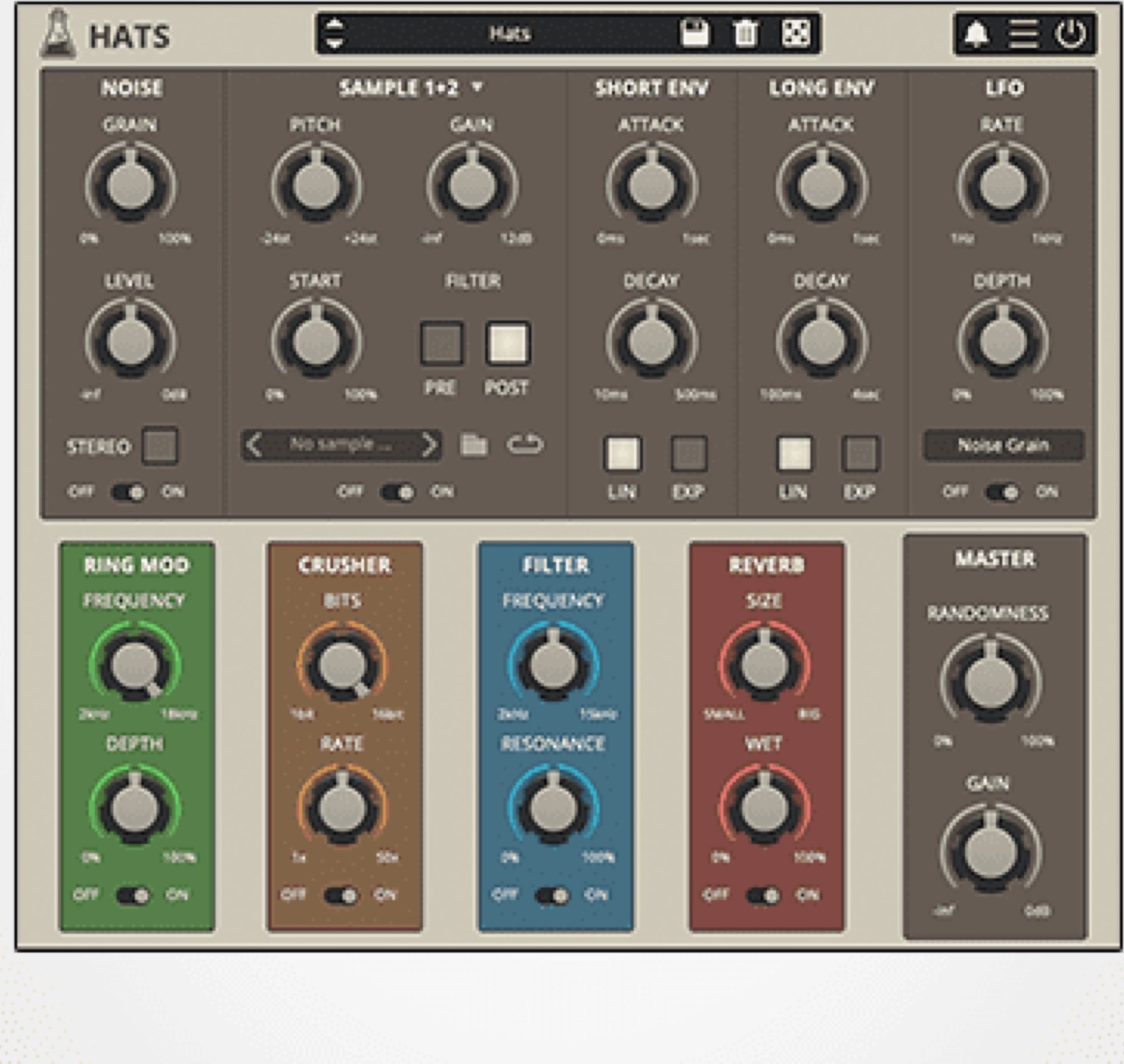The height and width of the screenshot is (1064, 1124).
Task: Step presets with the up/down arrows
Action: [x=334, y=33]
